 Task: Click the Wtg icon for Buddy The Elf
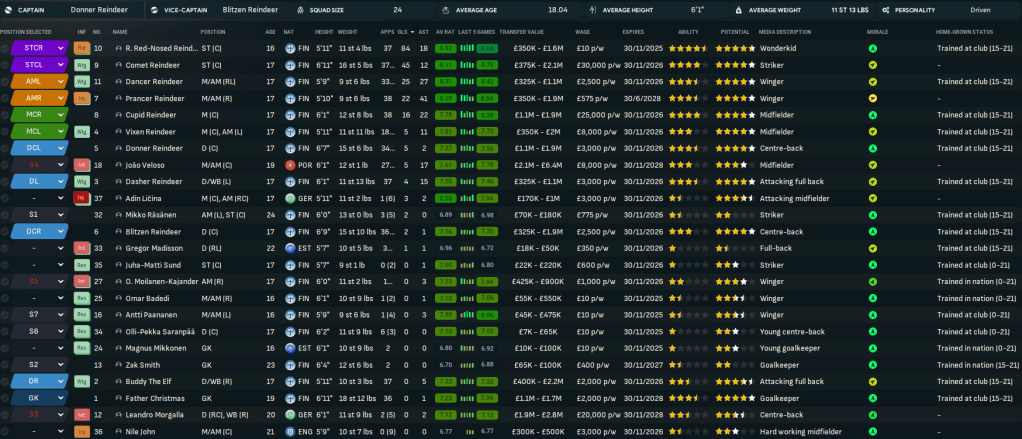coord(81,381)
